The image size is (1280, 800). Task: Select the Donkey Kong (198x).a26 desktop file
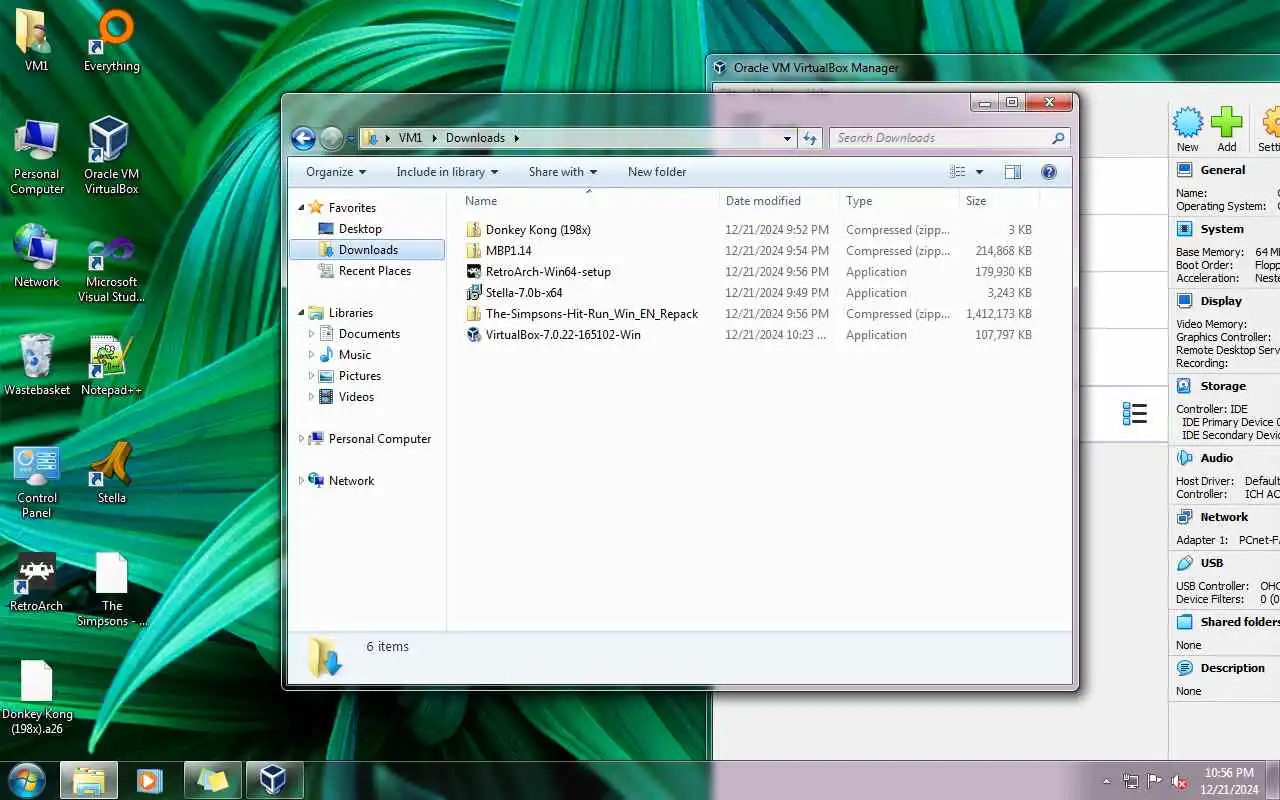tap(37, 697)
